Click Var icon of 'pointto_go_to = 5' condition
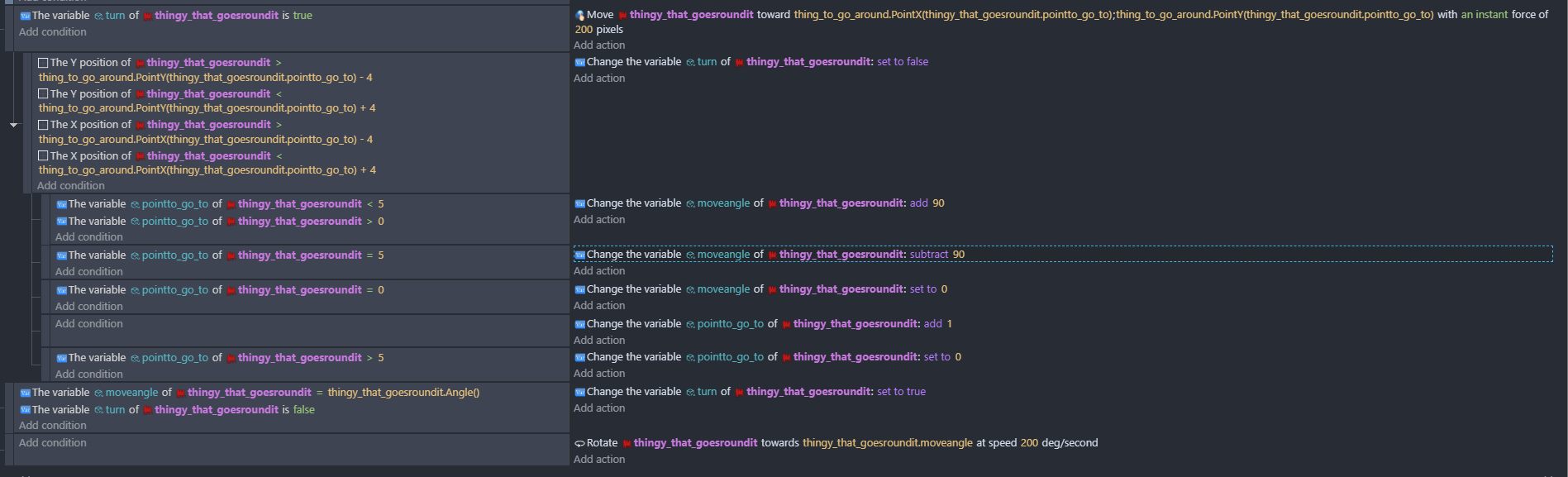 click(61, 255)
